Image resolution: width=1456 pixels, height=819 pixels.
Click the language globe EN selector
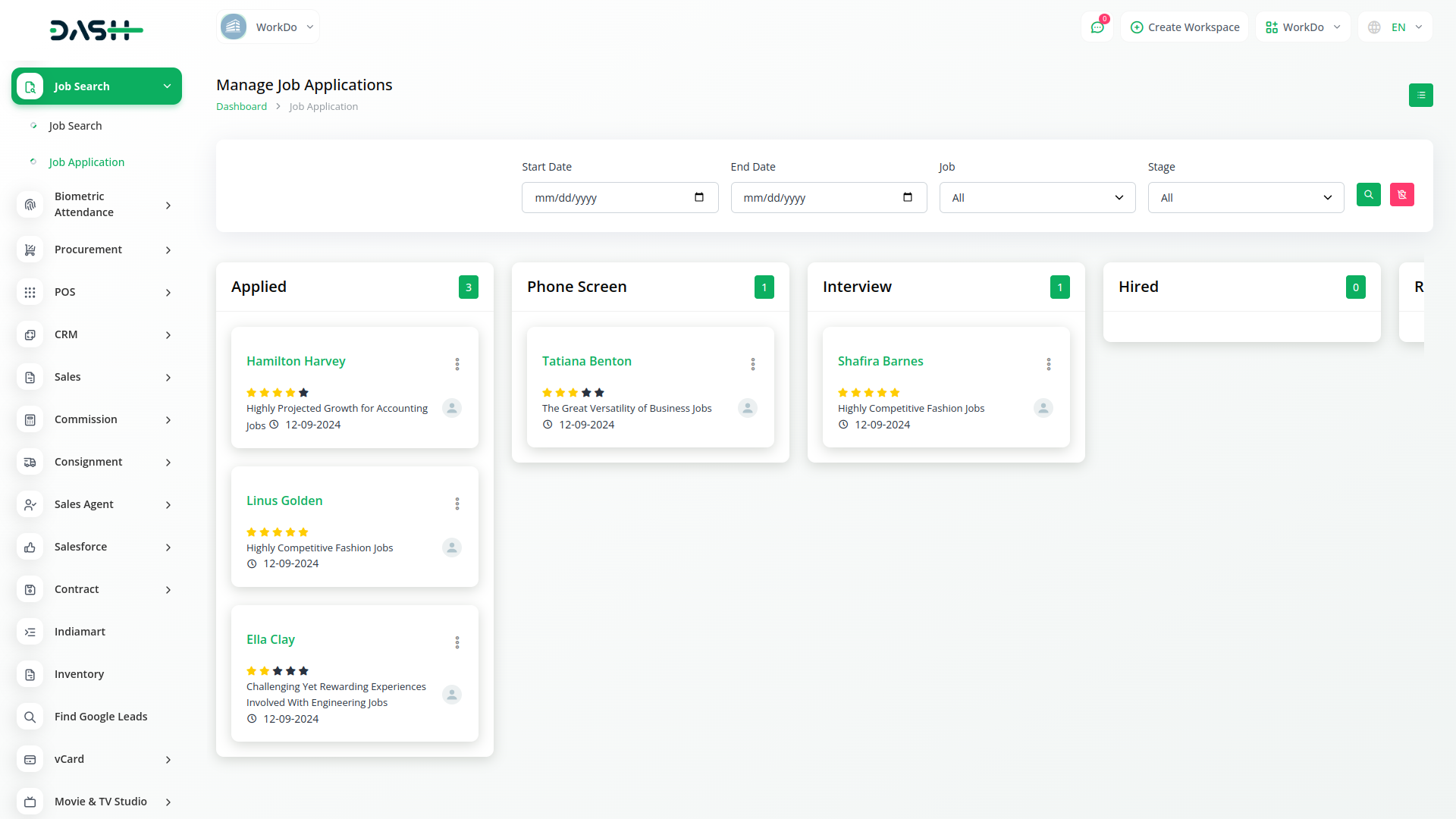[x=1395, y=27]
